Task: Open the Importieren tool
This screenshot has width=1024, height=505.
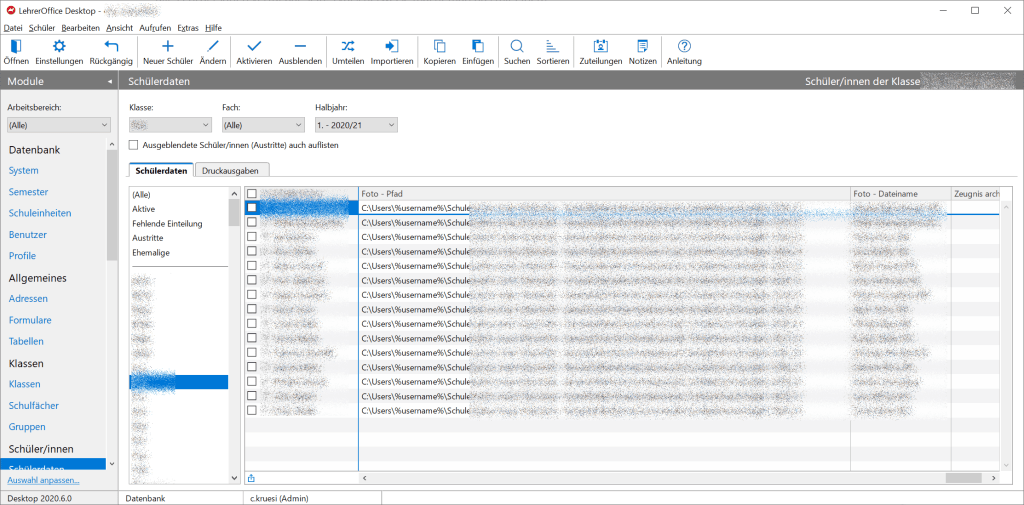Action: pos(392,47)
